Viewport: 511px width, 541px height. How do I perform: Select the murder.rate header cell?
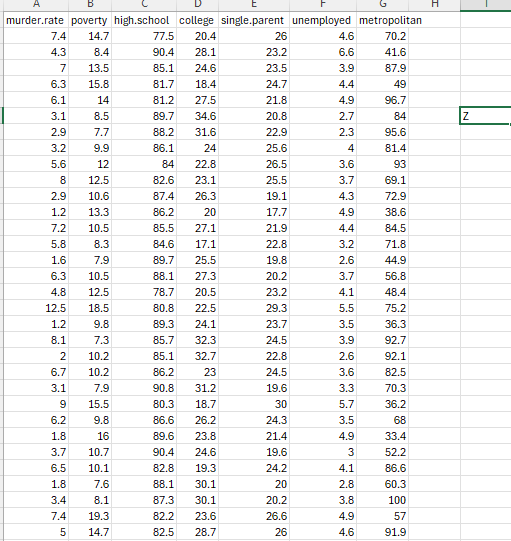coord(36,20)
